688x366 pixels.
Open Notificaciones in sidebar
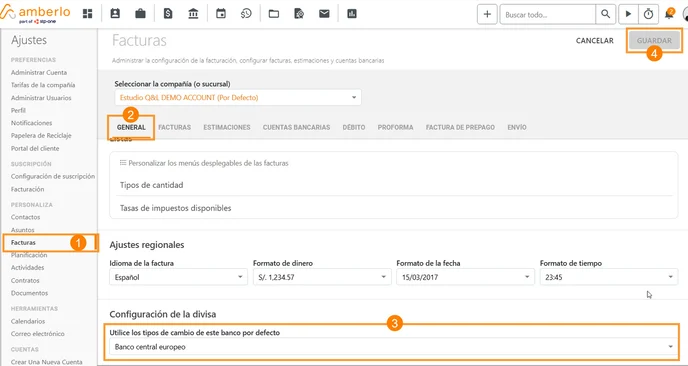coord(32,123)
